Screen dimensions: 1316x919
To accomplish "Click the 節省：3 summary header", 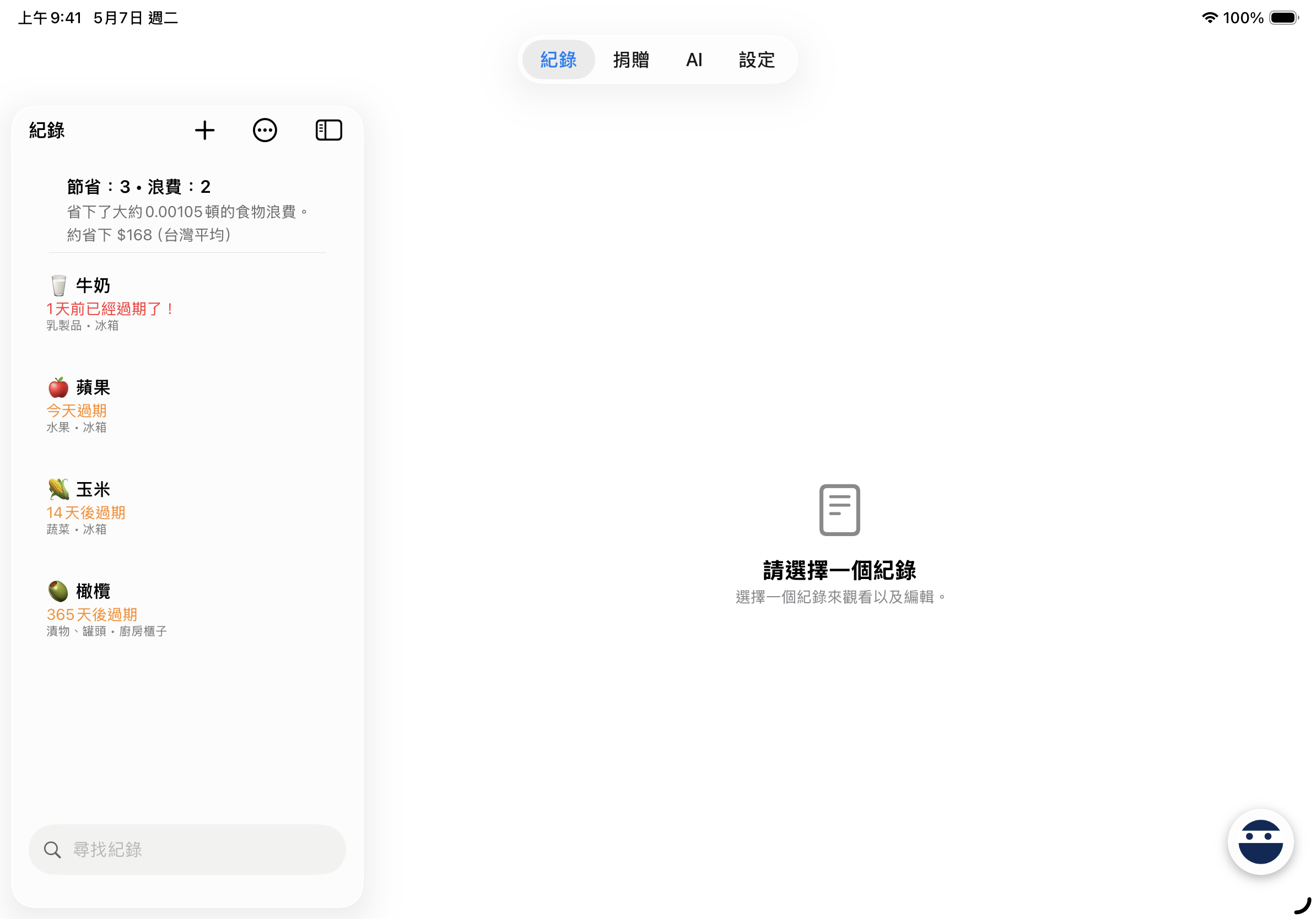I will click(138, 187).
